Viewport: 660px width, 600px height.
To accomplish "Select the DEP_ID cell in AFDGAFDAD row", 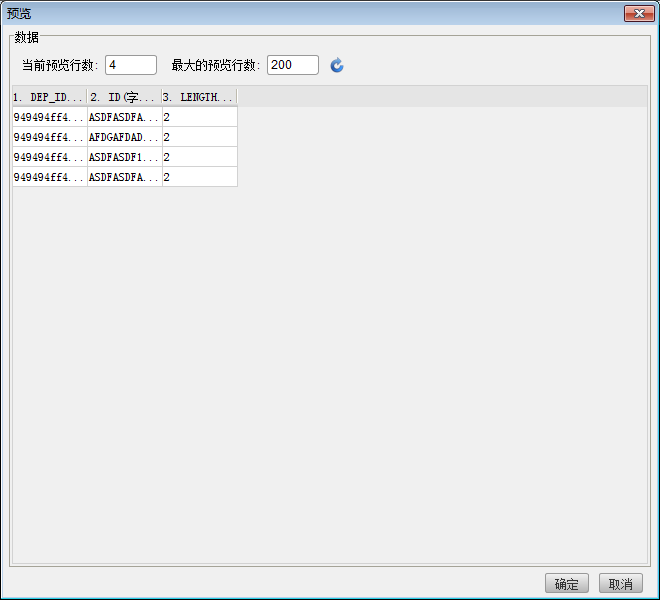I will tap(49, 137).
